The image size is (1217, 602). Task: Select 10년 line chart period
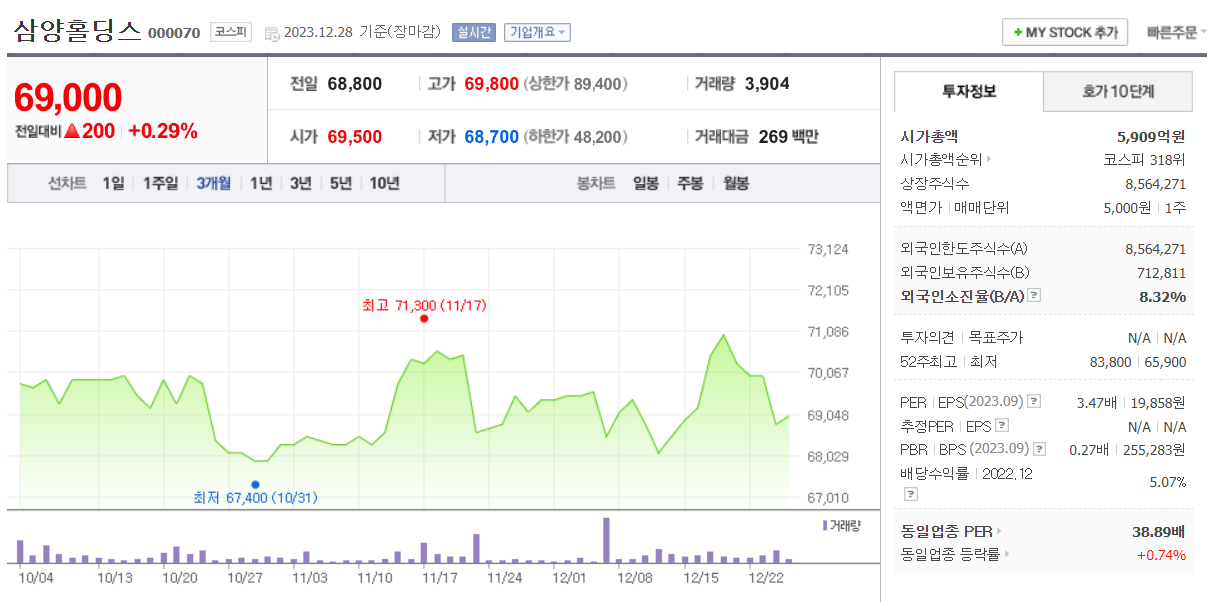point(385,183)
